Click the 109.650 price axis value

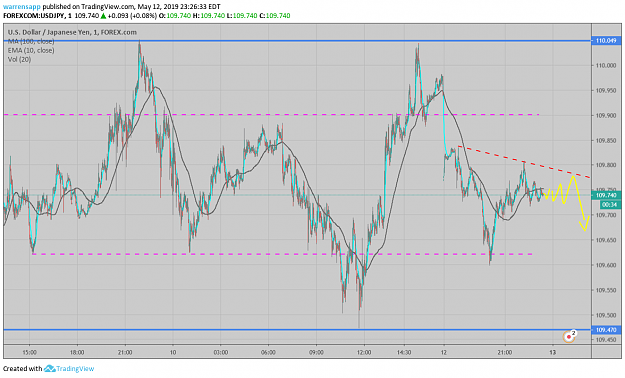pos(606,240)
